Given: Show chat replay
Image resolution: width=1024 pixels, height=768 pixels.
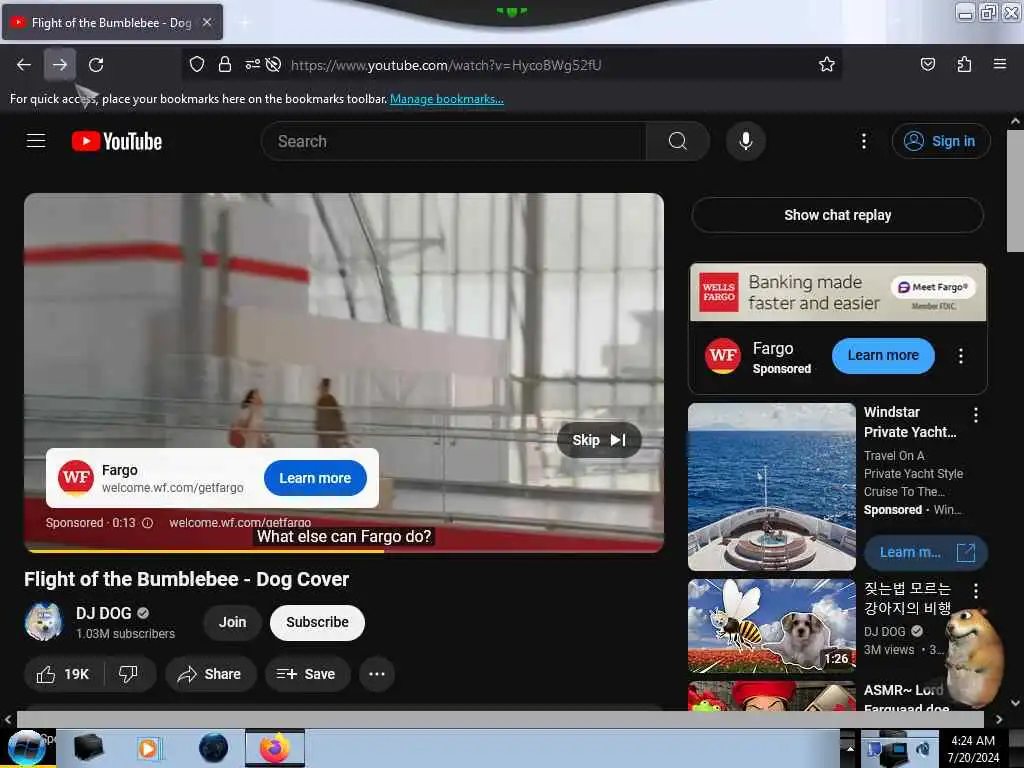Looking at the screenshot, I should 837,215.
